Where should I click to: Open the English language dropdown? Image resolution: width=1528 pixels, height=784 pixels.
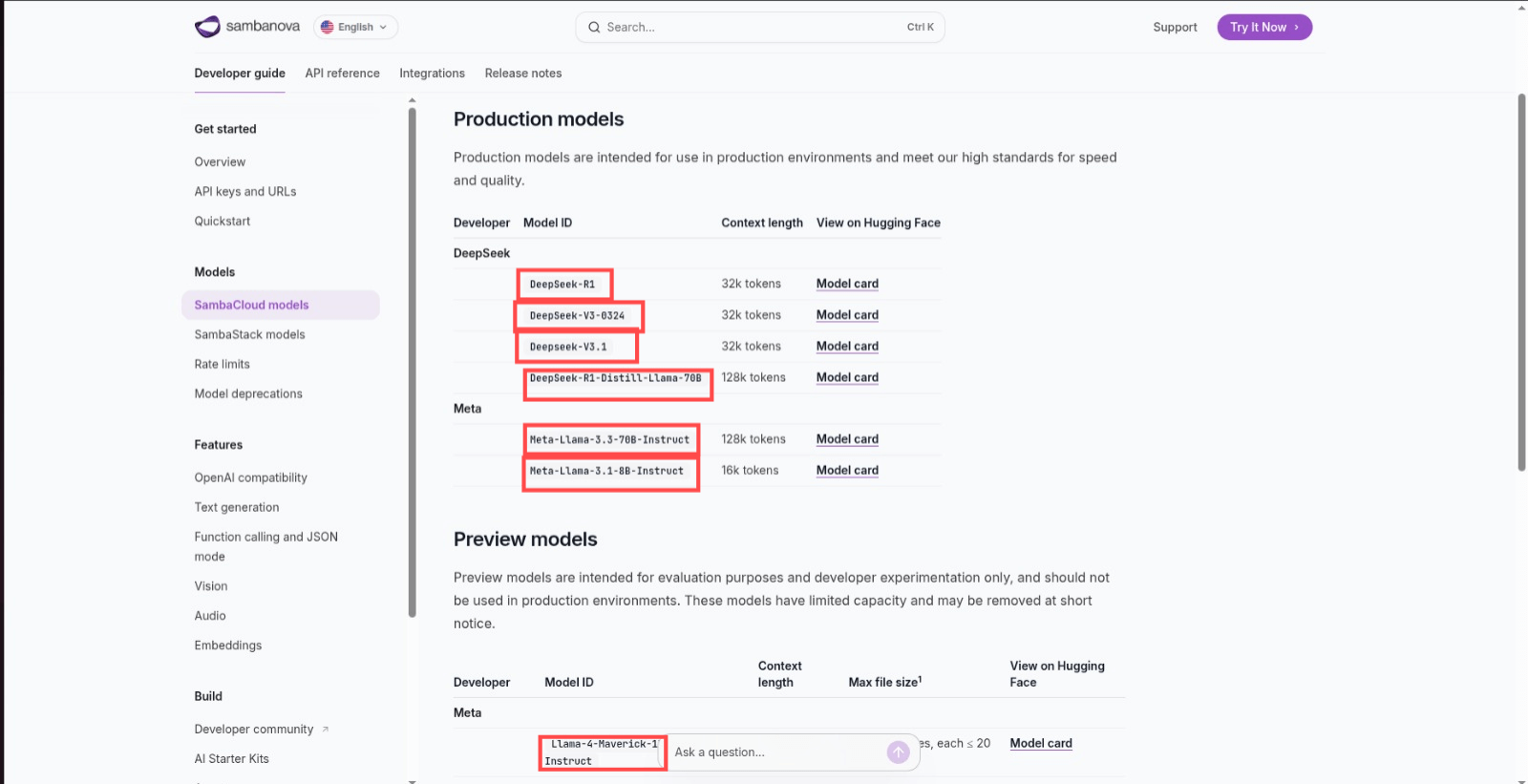[x=355, y=27]
